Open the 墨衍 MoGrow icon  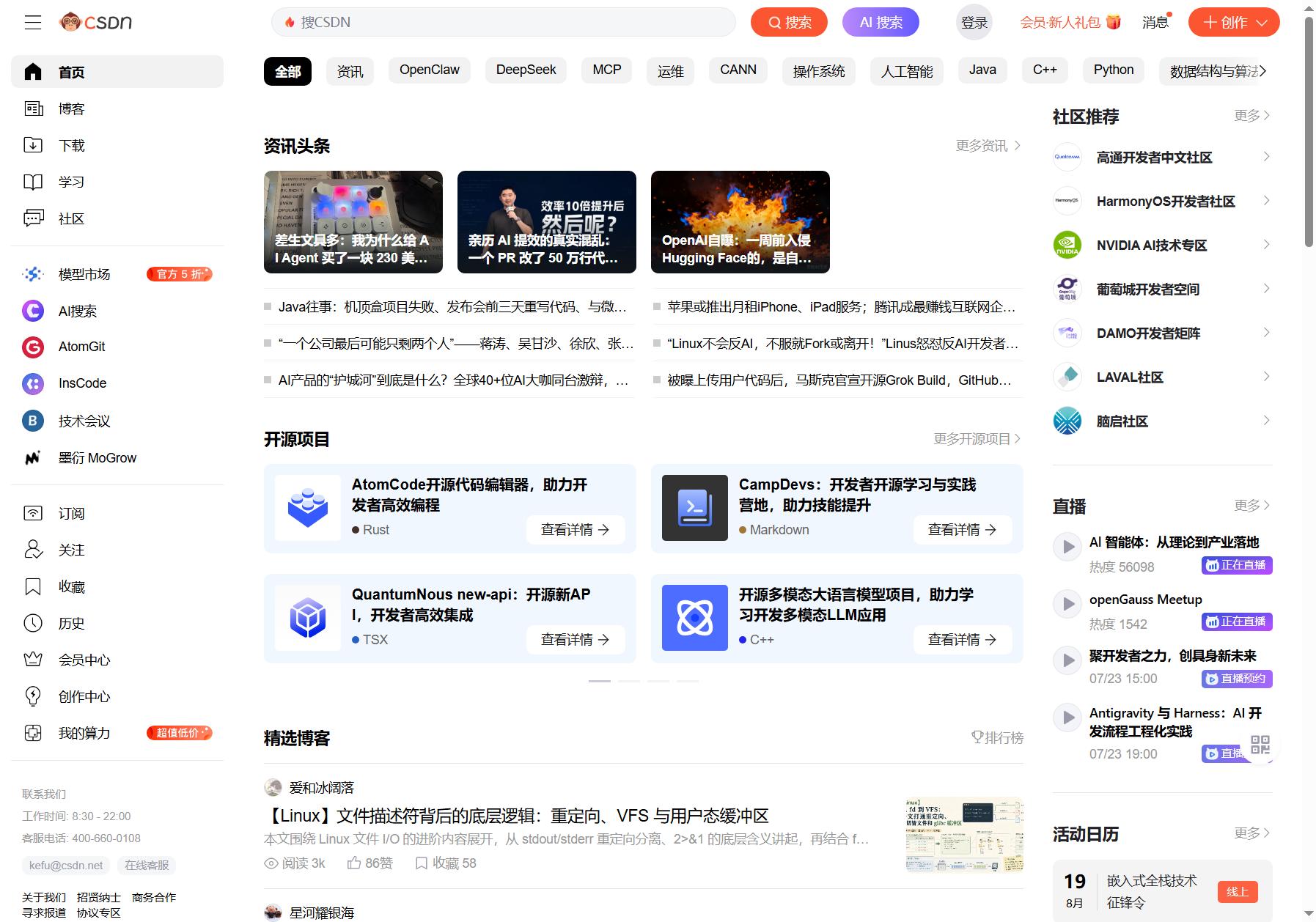point(33,458)
